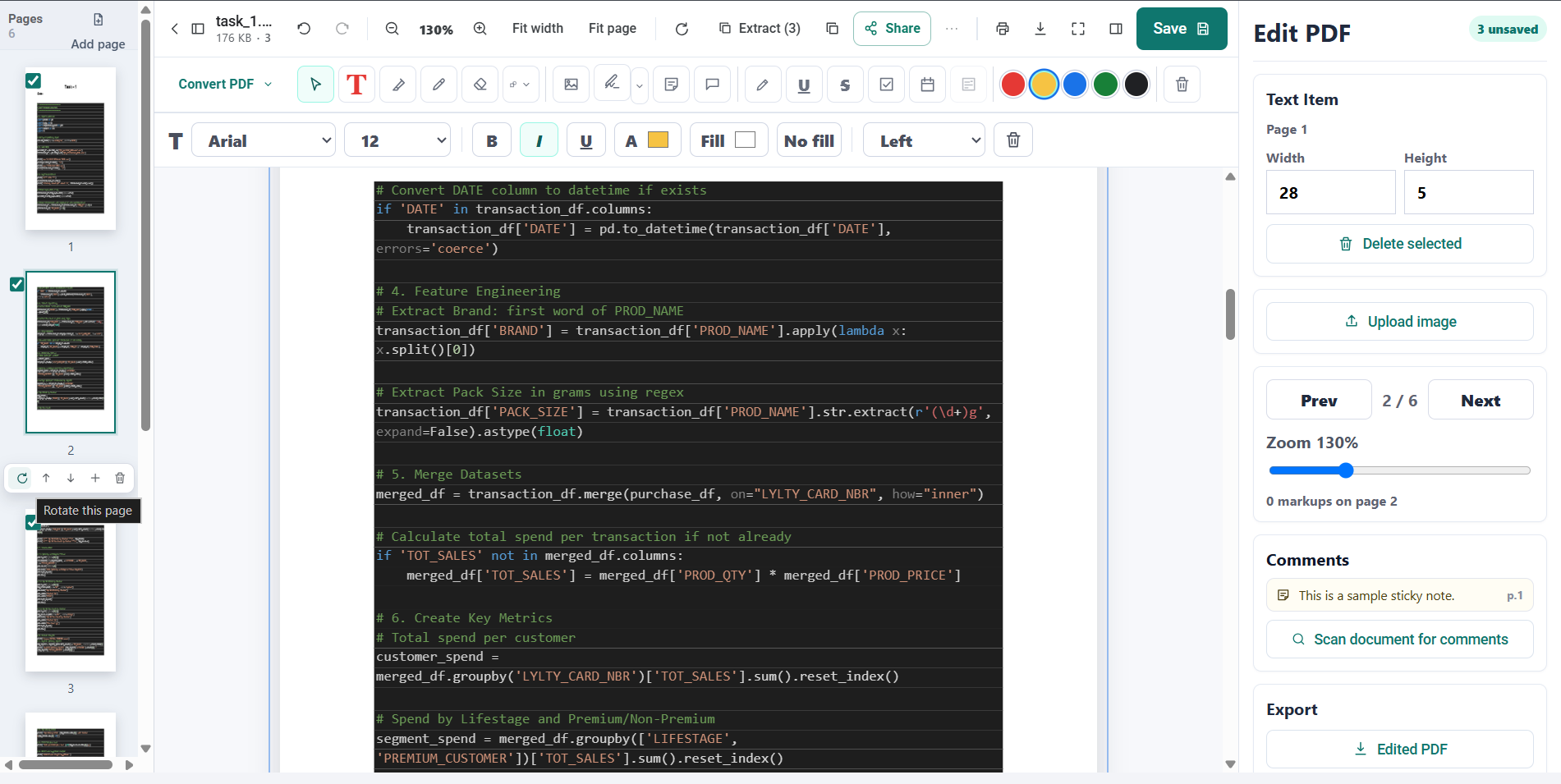
Task: Share the document
Action: [892, 29]
